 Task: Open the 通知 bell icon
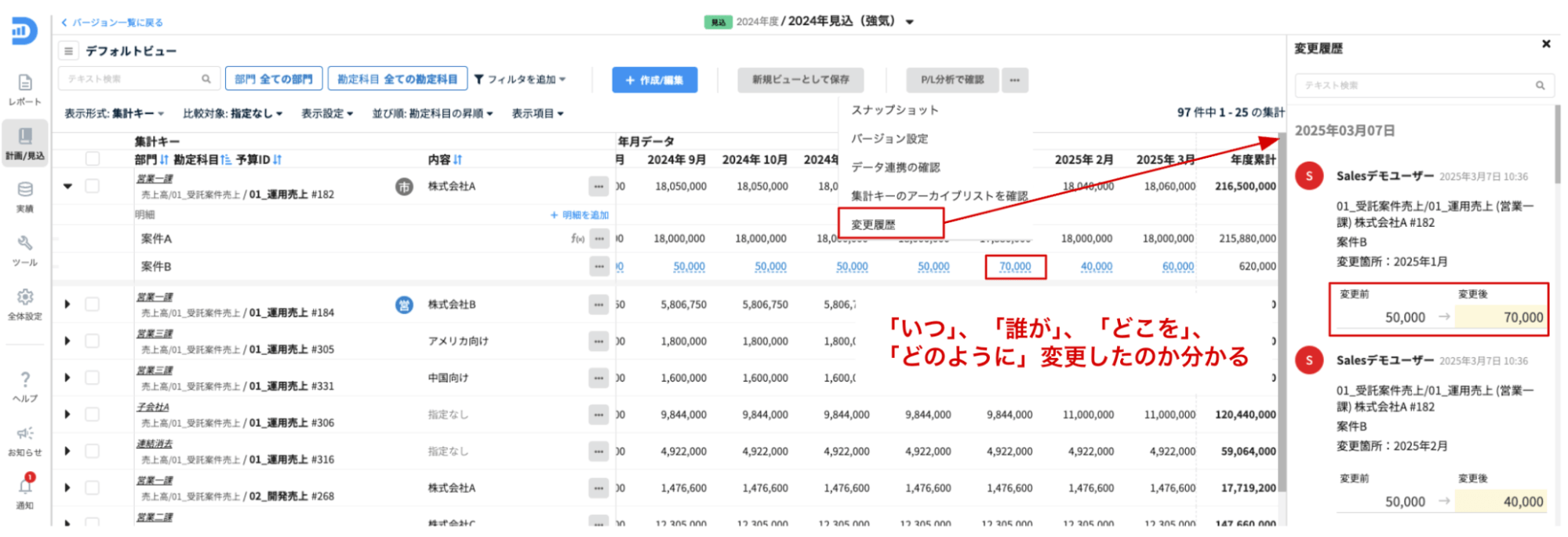point(25,486)
